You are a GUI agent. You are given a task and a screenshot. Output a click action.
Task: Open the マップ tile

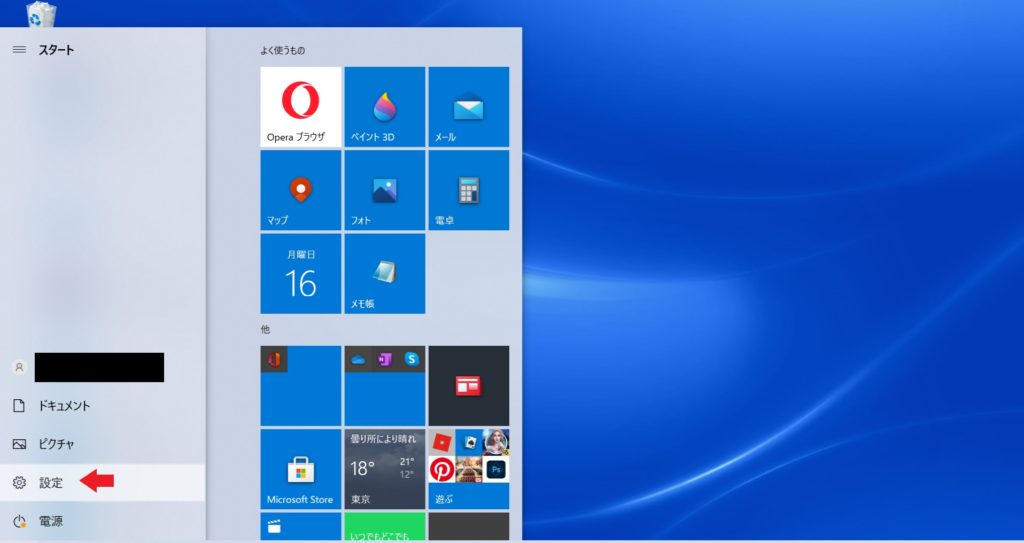300,190
